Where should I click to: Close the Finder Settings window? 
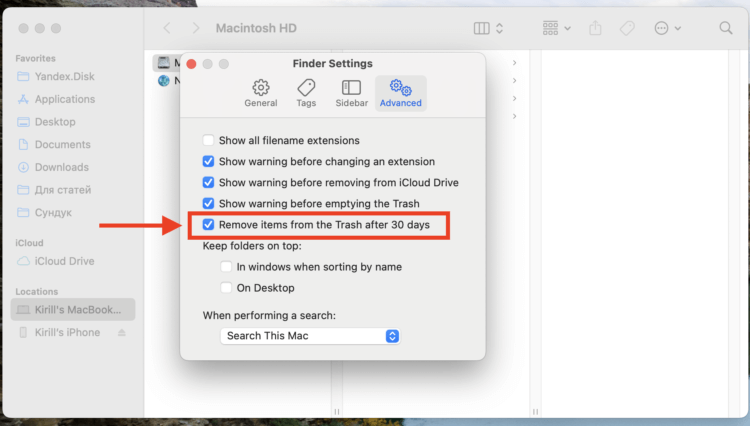pyautogui.click(x=191, y=64)
